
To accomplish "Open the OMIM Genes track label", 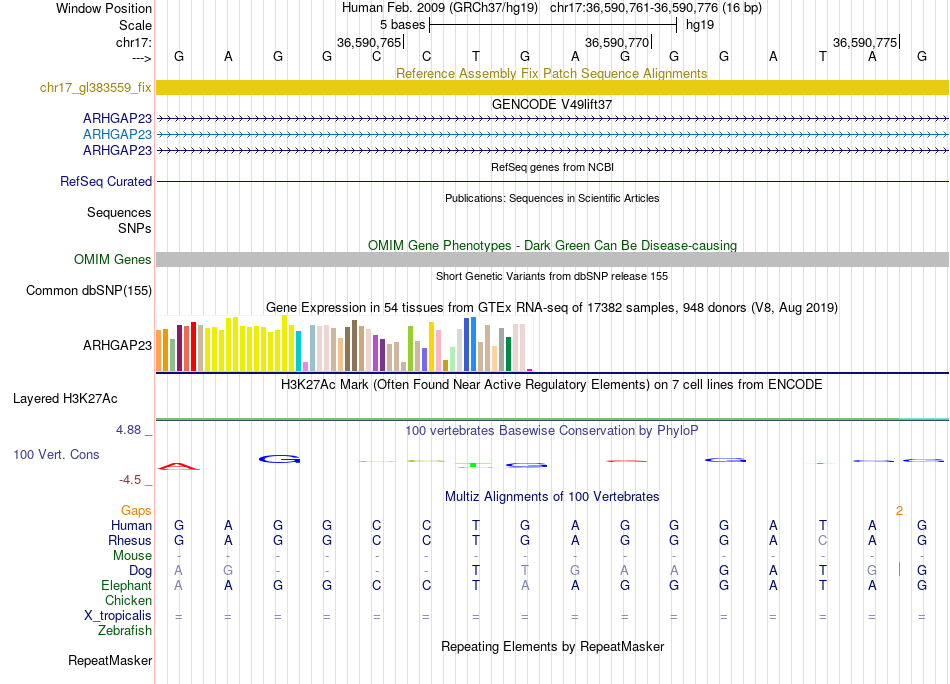I will [113, 259].
